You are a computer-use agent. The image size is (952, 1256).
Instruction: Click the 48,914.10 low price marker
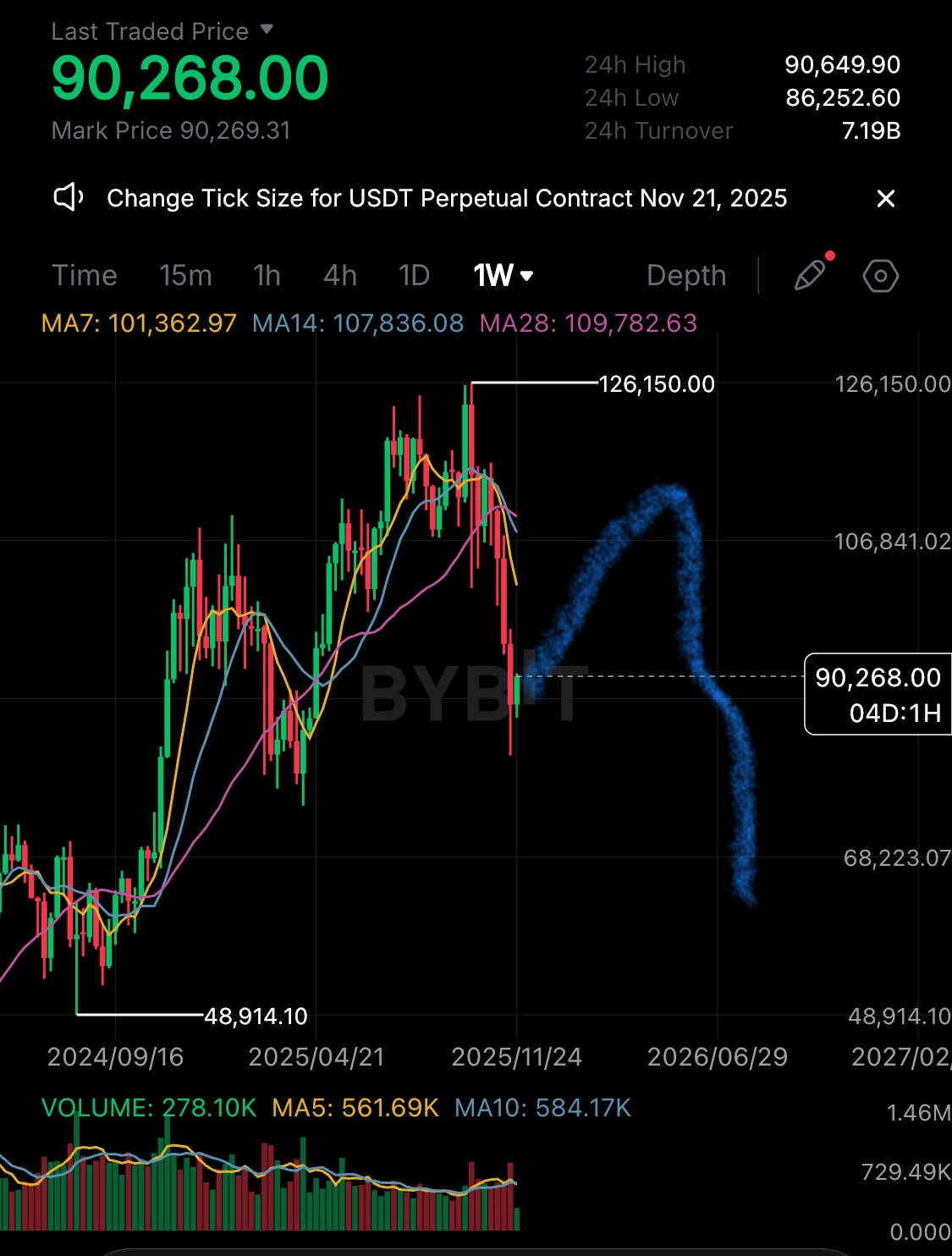coord(256,1016)
